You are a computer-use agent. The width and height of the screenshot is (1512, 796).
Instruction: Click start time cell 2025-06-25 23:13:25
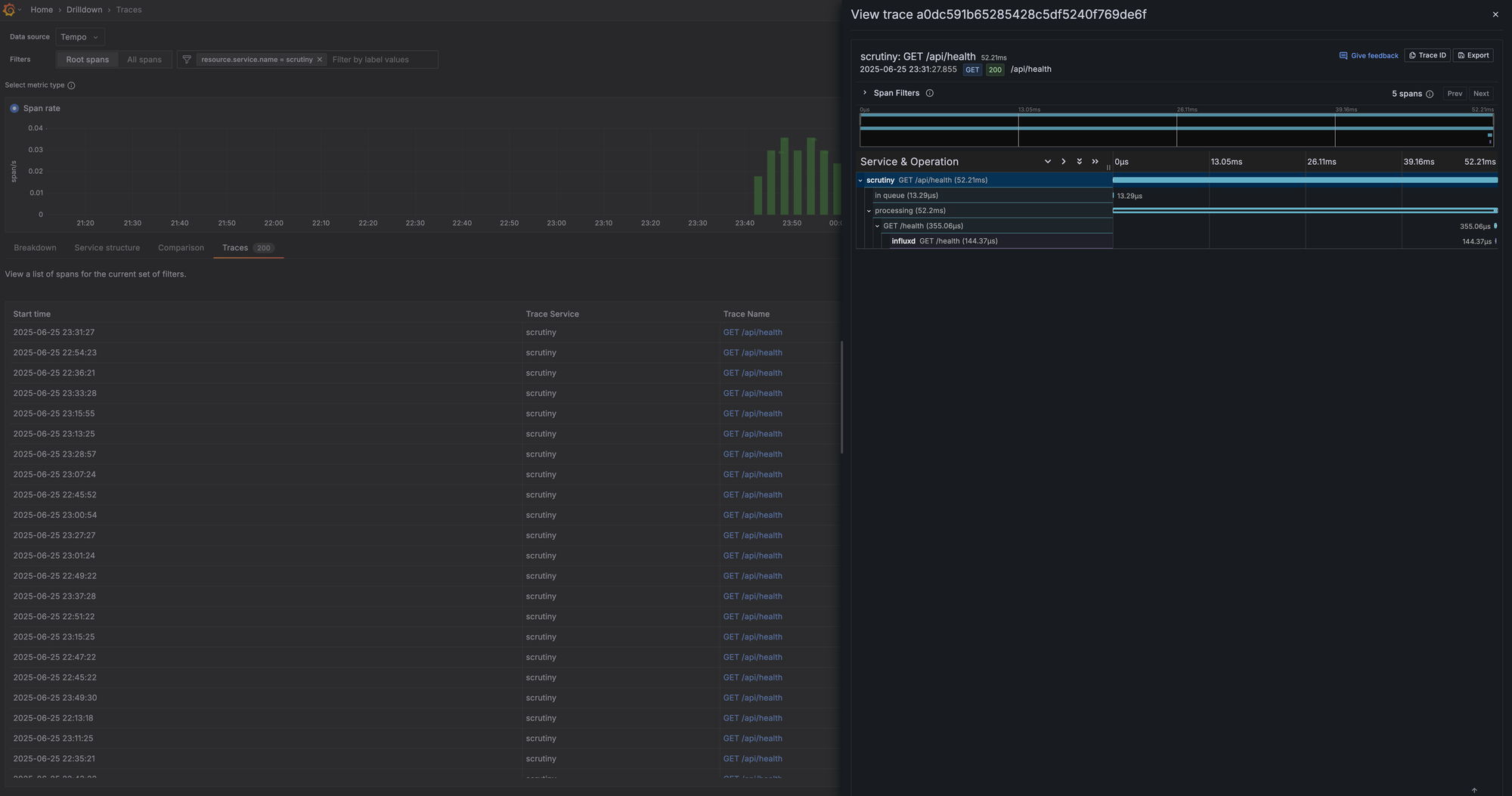[54, 435]
